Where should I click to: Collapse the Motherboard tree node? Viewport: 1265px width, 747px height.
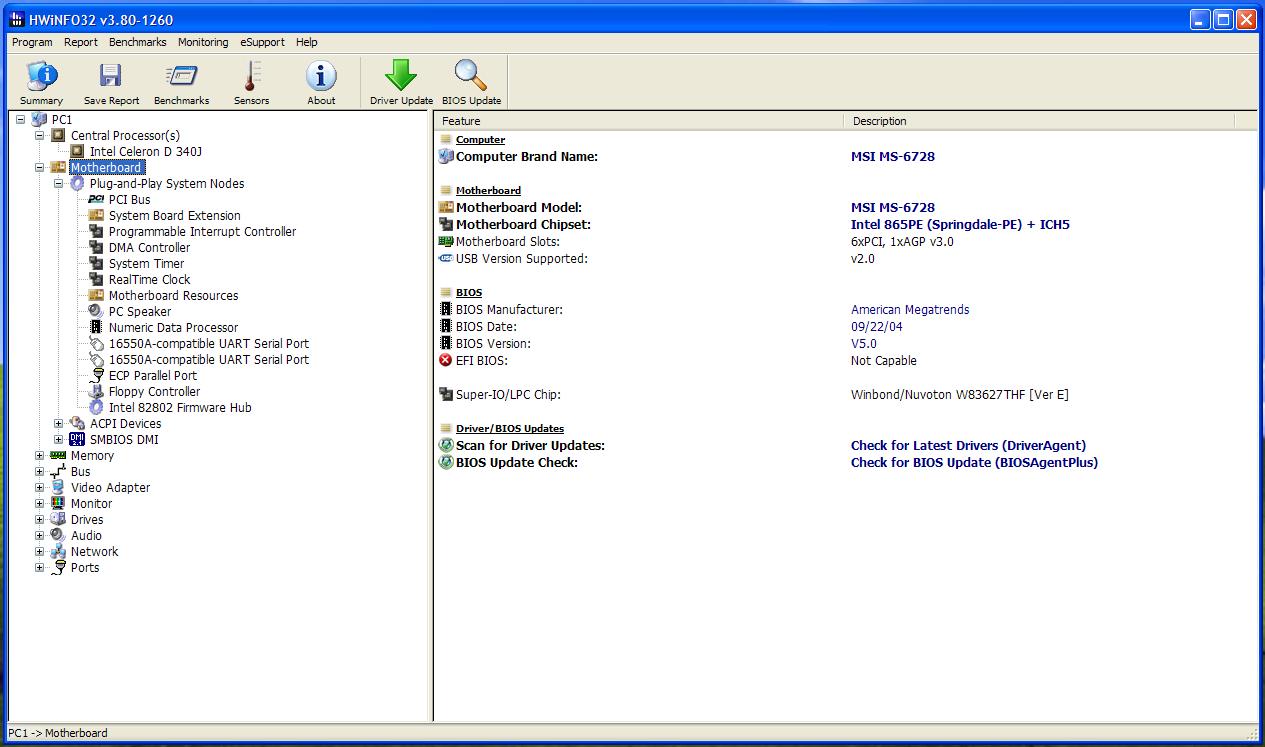tap(40, 168)
